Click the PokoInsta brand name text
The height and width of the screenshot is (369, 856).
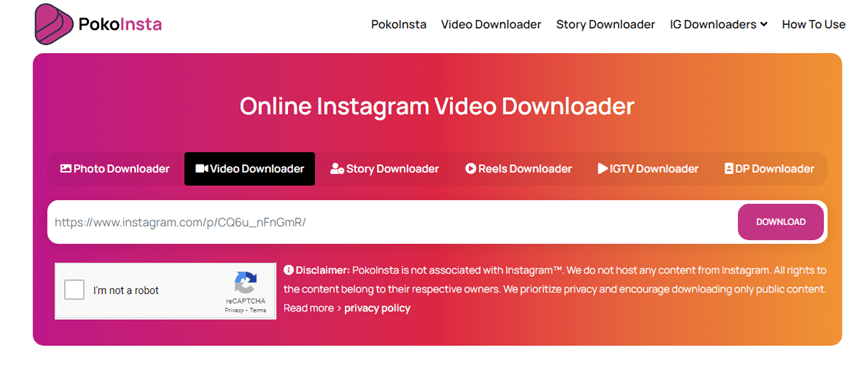point(120,24)
